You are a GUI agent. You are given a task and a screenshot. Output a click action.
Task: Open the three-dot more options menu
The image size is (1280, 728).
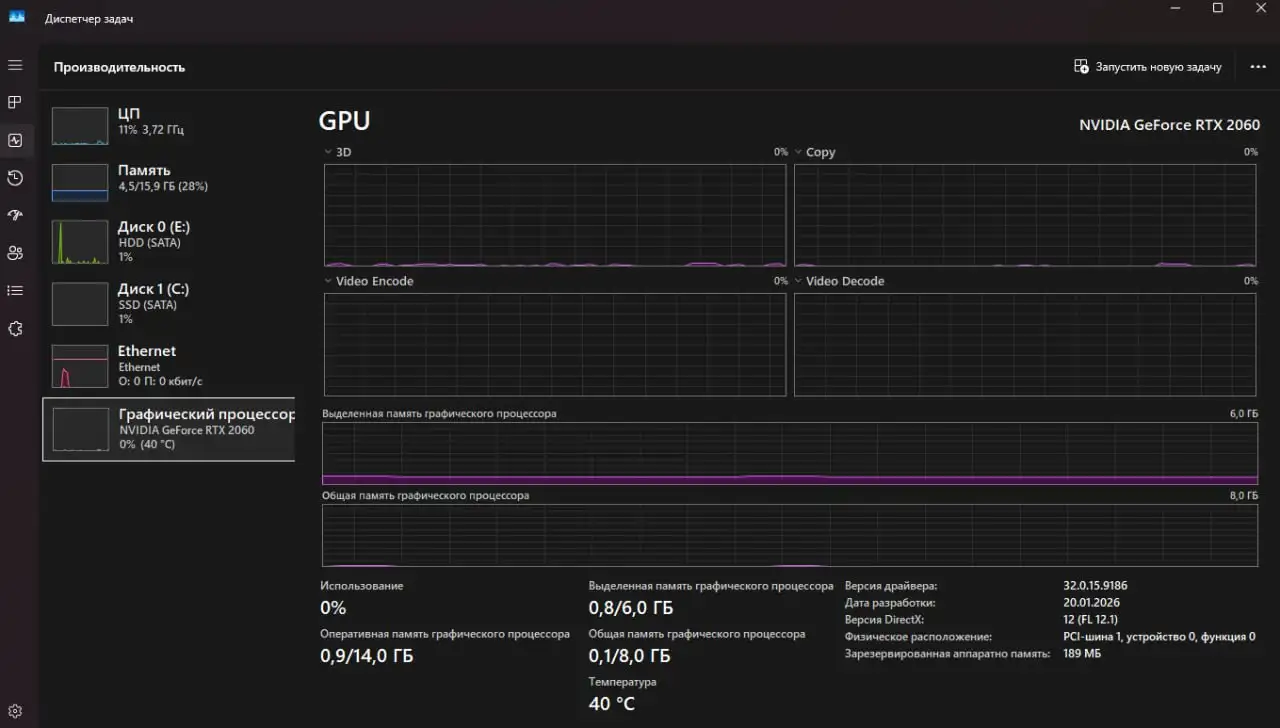click(x=1258, y=67)
